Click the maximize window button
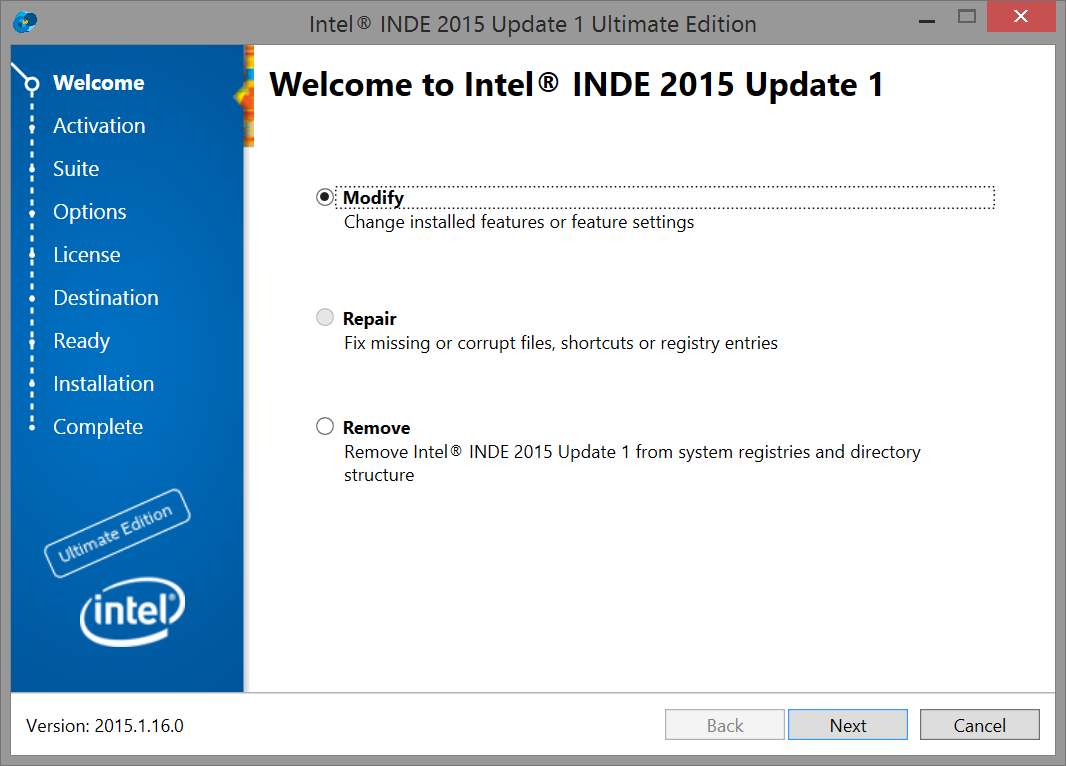This screenshot has width=1066, height=766. tap(967, 16)
